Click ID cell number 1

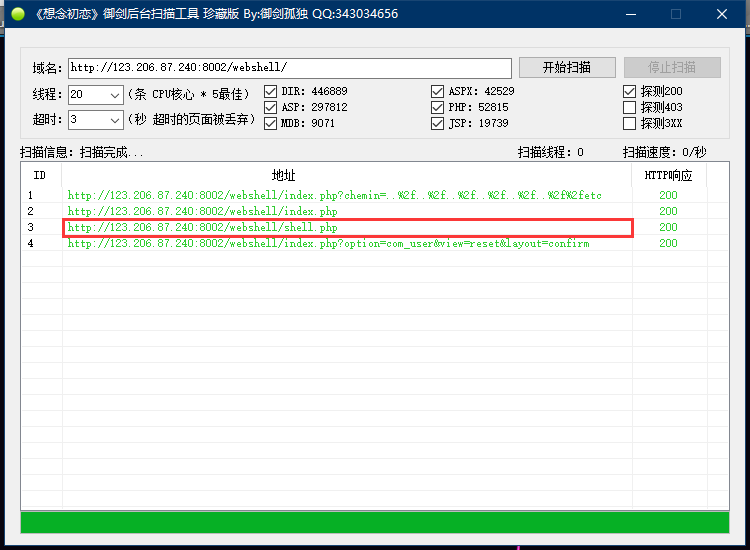coord(31,195)
